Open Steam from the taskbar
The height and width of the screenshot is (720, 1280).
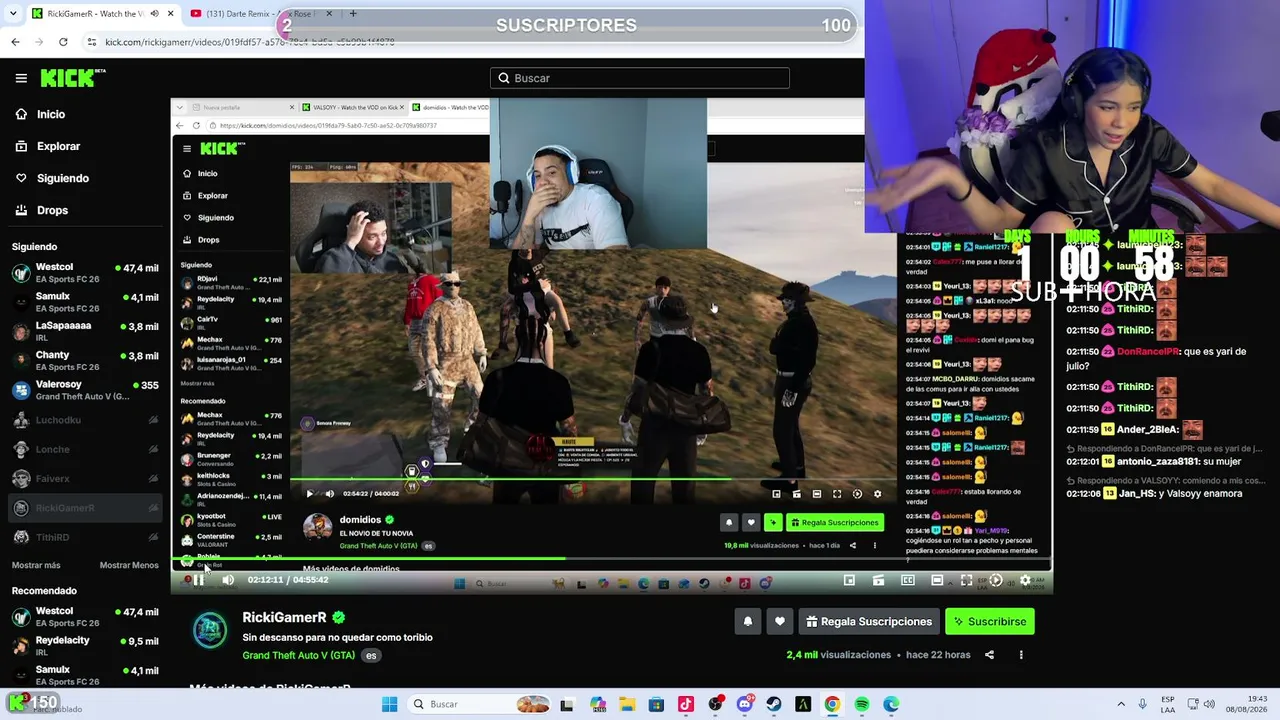pos(774,704)
